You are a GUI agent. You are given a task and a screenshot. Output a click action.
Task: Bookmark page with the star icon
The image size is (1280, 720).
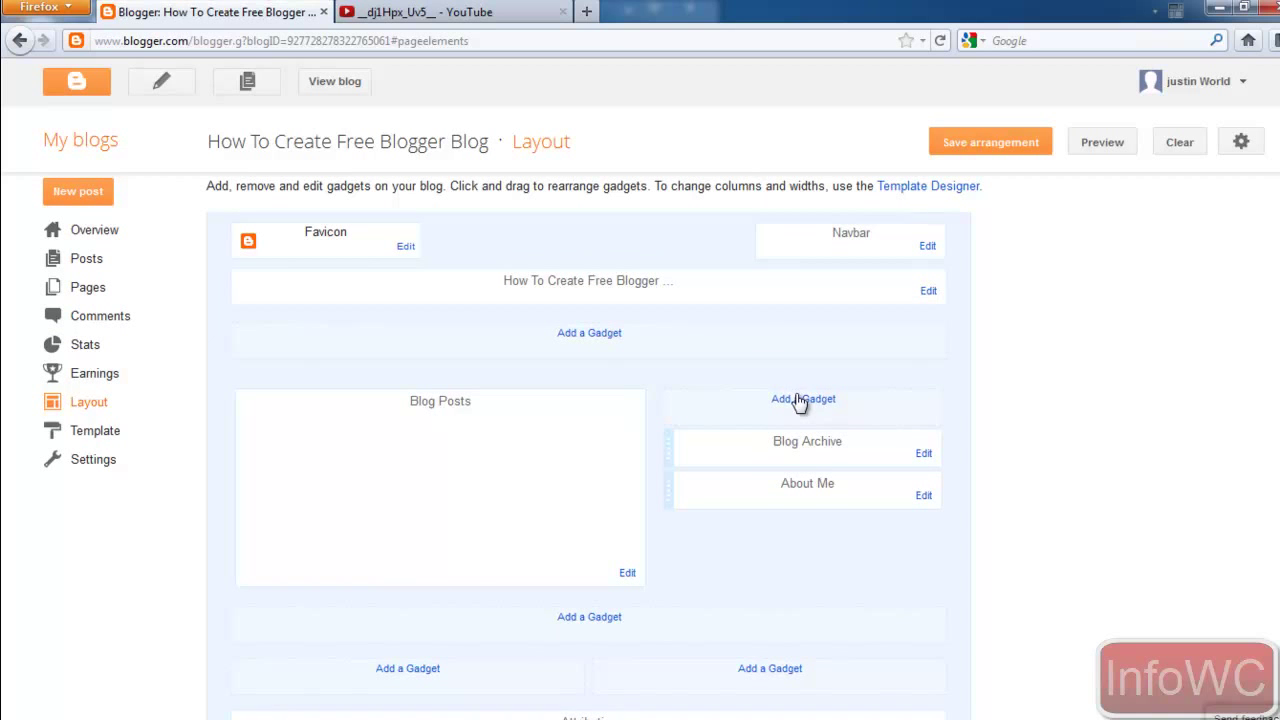[x=906, y=41]
